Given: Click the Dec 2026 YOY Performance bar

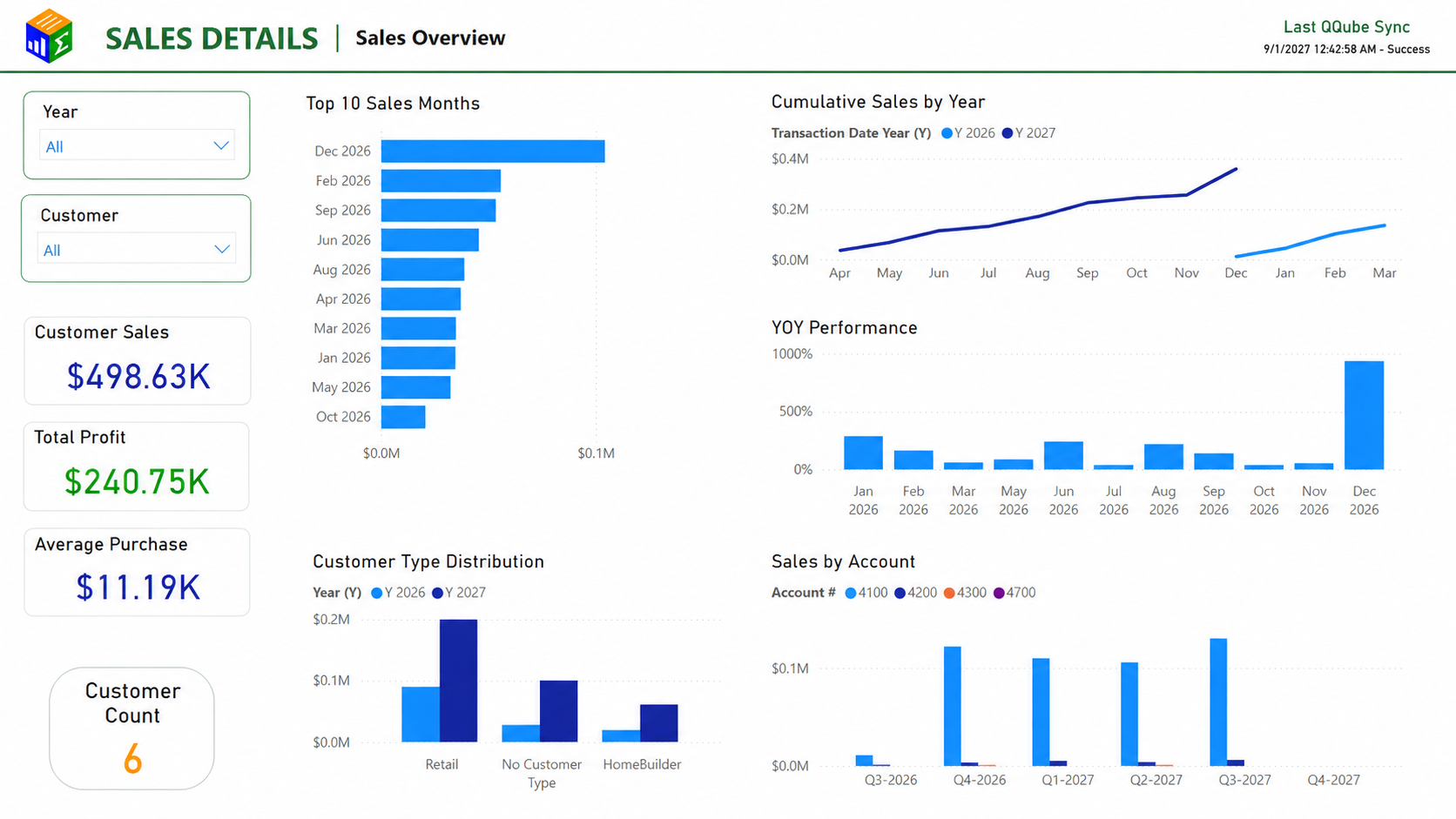Looking at the screenshot, I should 1364,415.
